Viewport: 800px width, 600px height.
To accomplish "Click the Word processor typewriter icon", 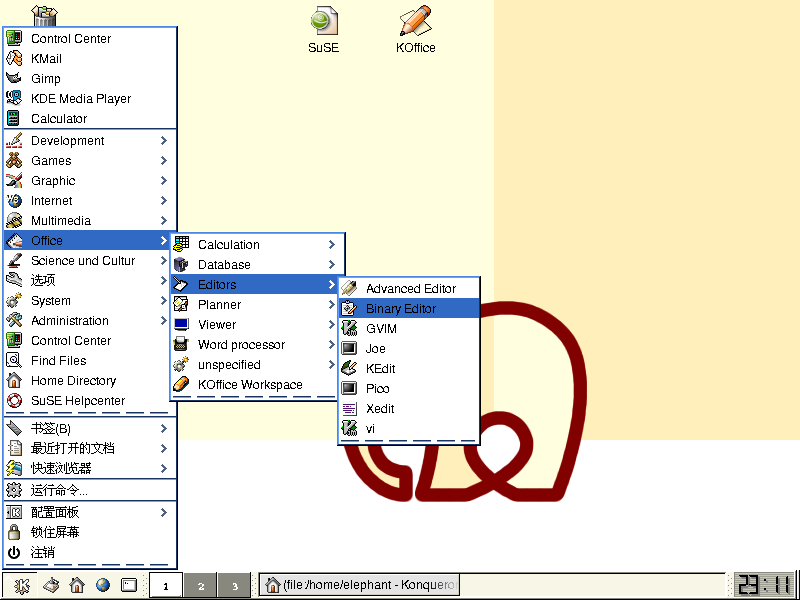I will click(181, 344).
